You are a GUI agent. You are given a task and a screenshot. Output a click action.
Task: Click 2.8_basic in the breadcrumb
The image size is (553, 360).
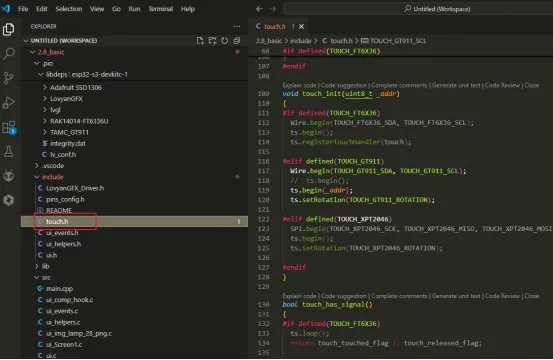pyautogui.click(x=269, y=41)
